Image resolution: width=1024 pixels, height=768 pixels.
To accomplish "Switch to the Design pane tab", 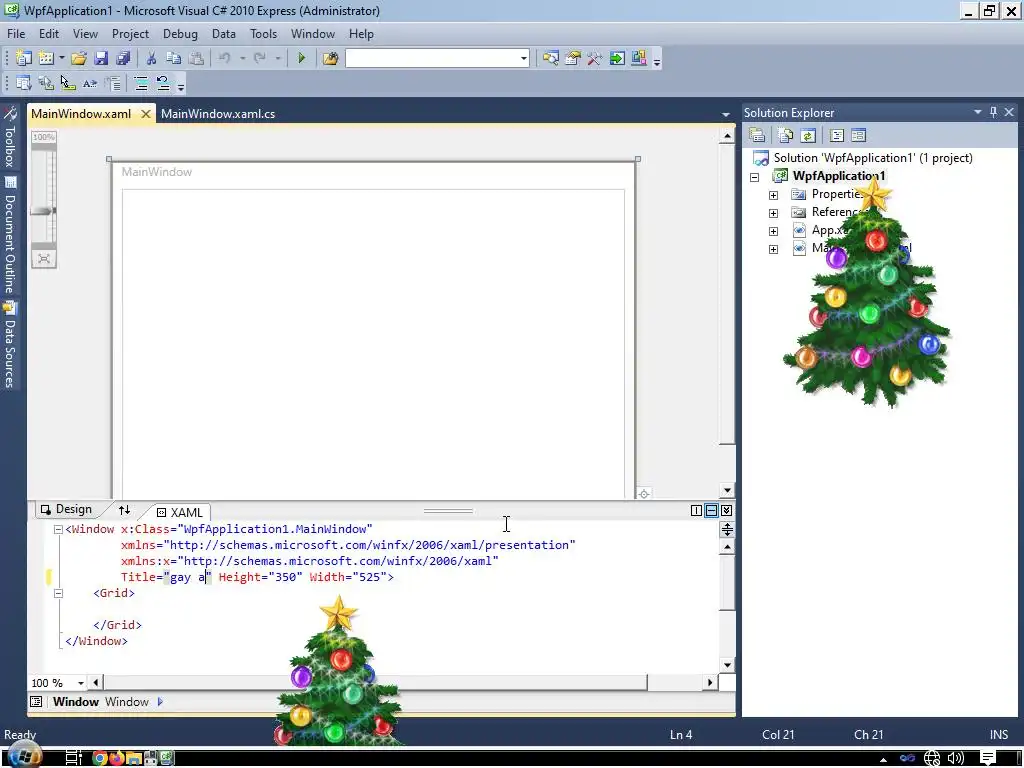I will point(66,509).
